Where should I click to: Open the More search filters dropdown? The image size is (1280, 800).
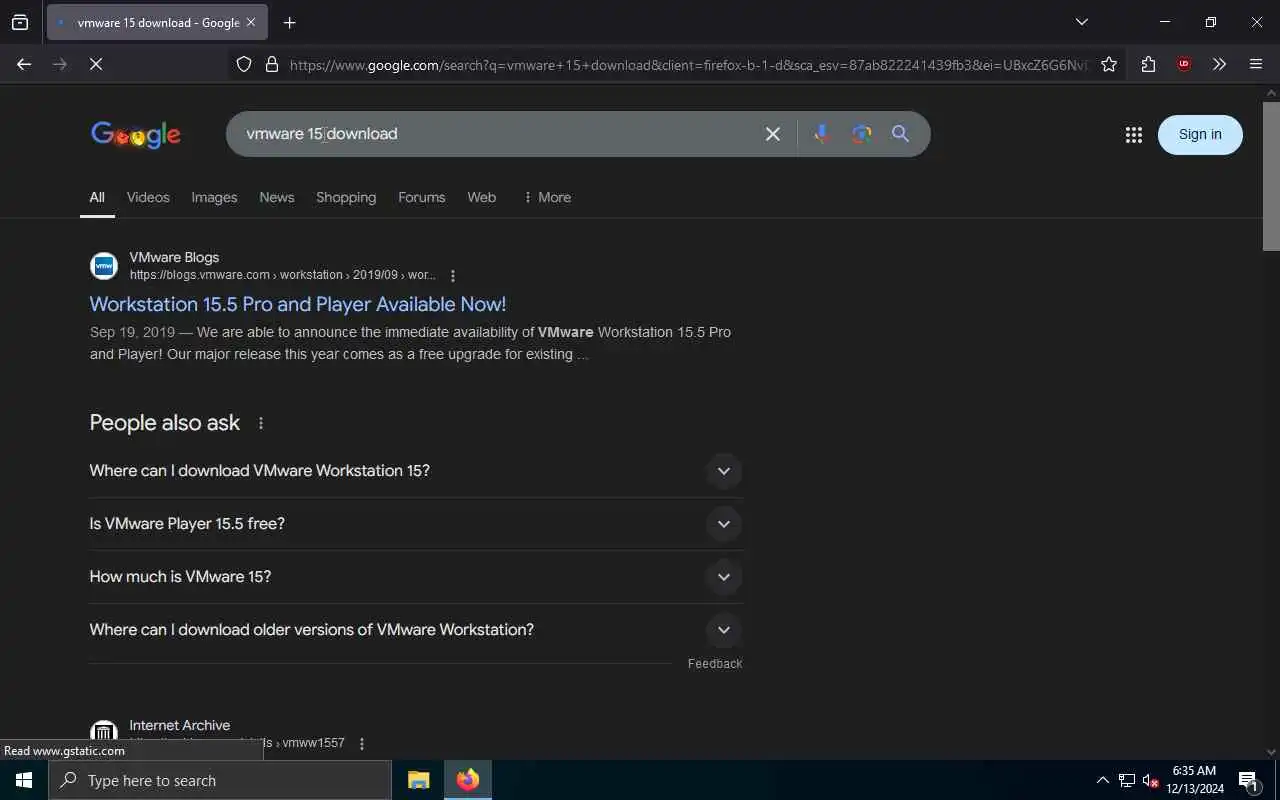[x=547, y=197]
